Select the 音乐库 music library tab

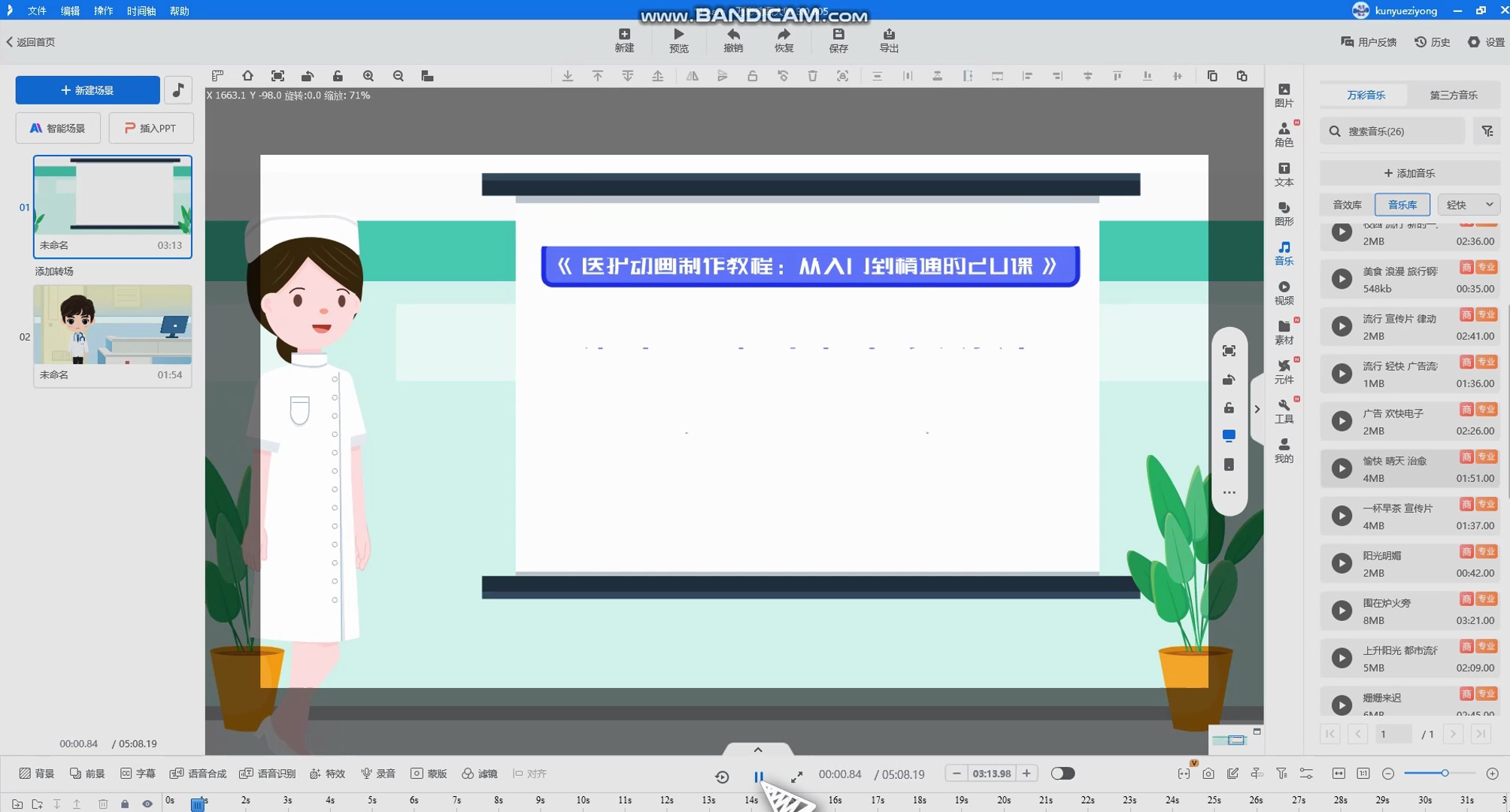(x=1402, y=205)
